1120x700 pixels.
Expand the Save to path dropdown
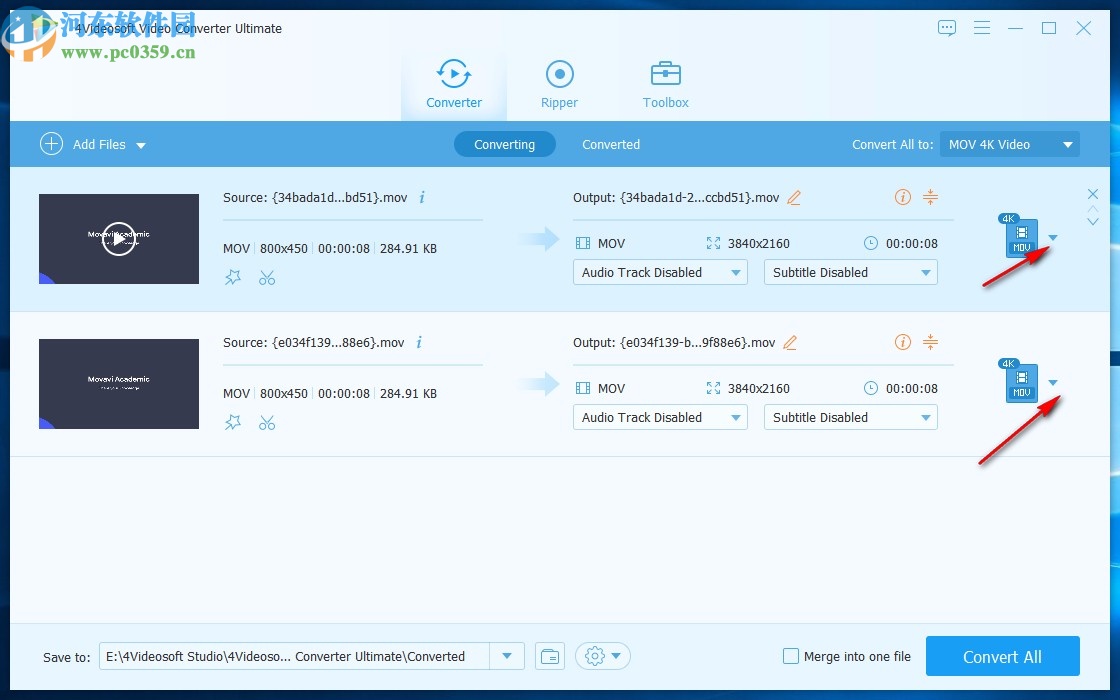(x=507, y=657)
